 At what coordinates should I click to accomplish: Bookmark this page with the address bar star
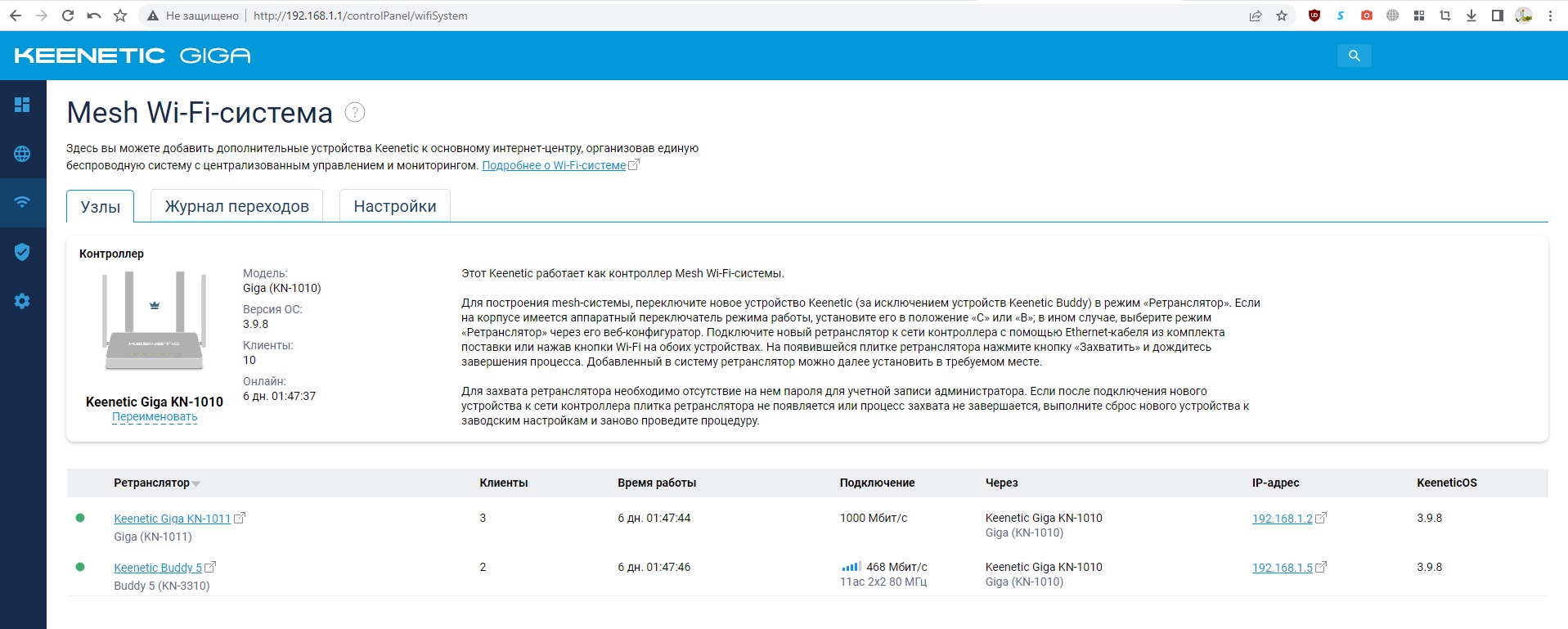pos(1282,16)
